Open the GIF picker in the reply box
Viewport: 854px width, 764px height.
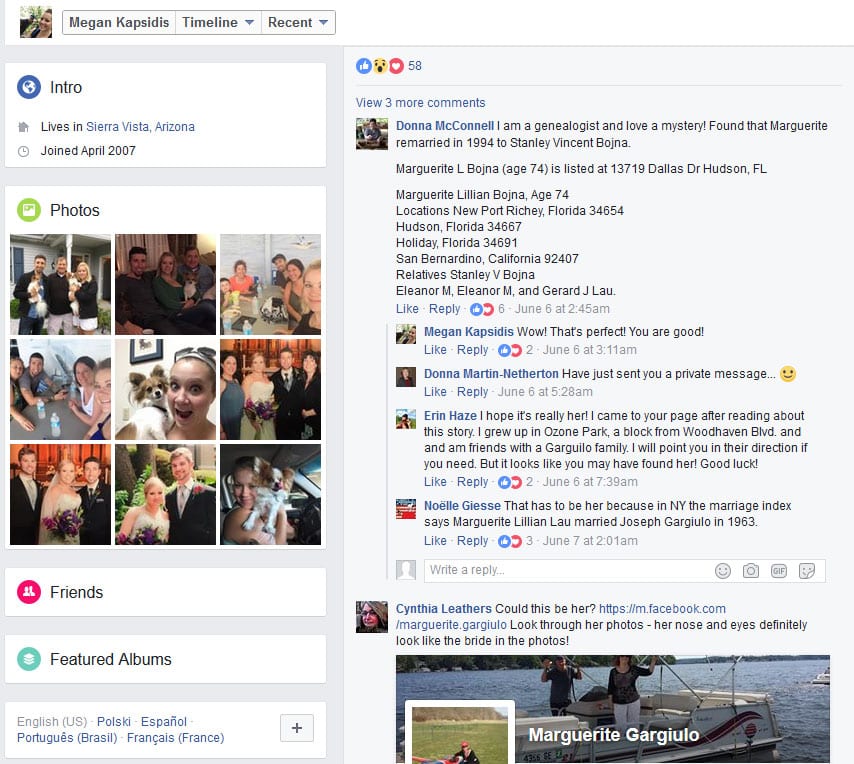tap(779, 570)
